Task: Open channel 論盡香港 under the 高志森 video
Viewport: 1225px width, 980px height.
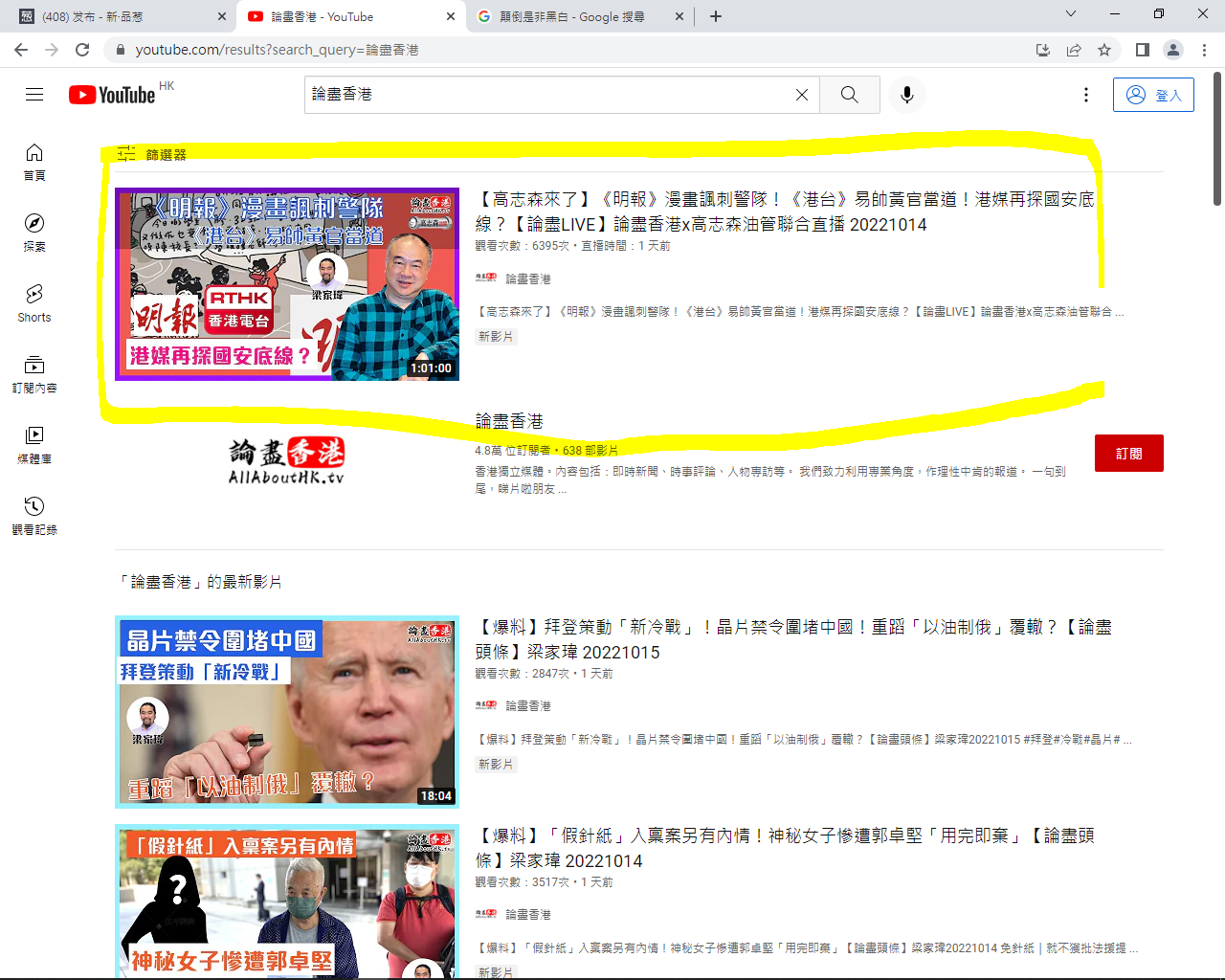Action: pyautogui.click(x=527, y=278)
